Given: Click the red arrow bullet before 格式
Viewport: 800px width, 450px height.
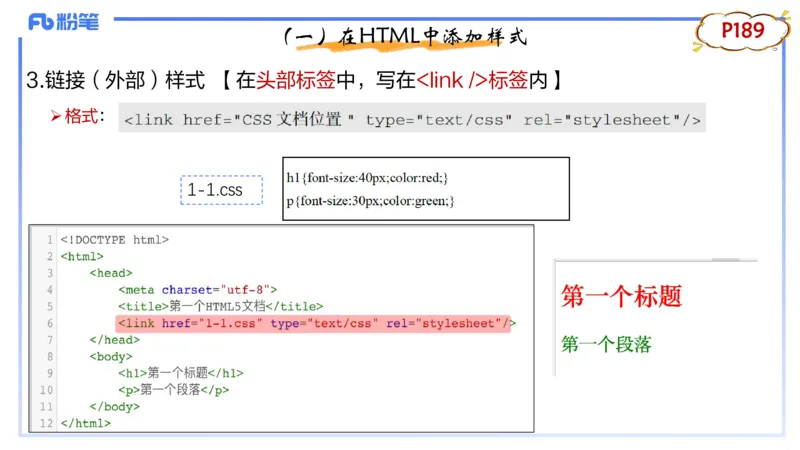Looking at the screenshot, I should tap(56, 117).
